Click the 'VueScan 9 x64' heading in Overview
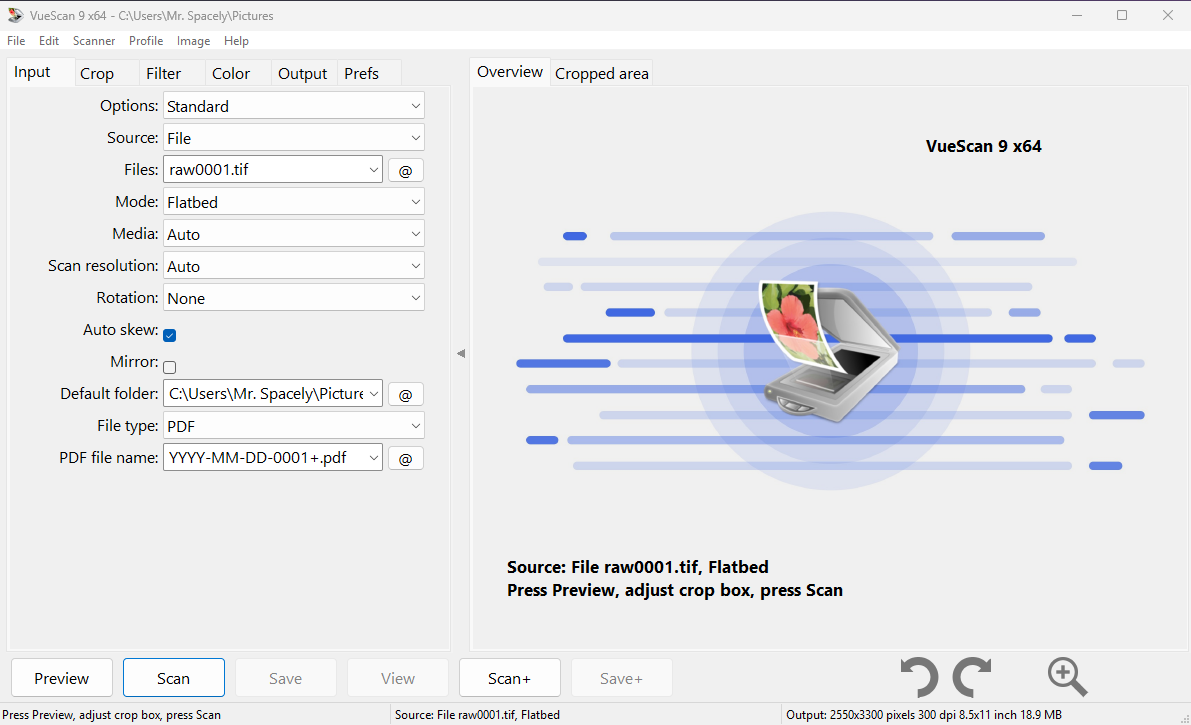Viewport: 1191px width, 725px height. click(984, 147)
